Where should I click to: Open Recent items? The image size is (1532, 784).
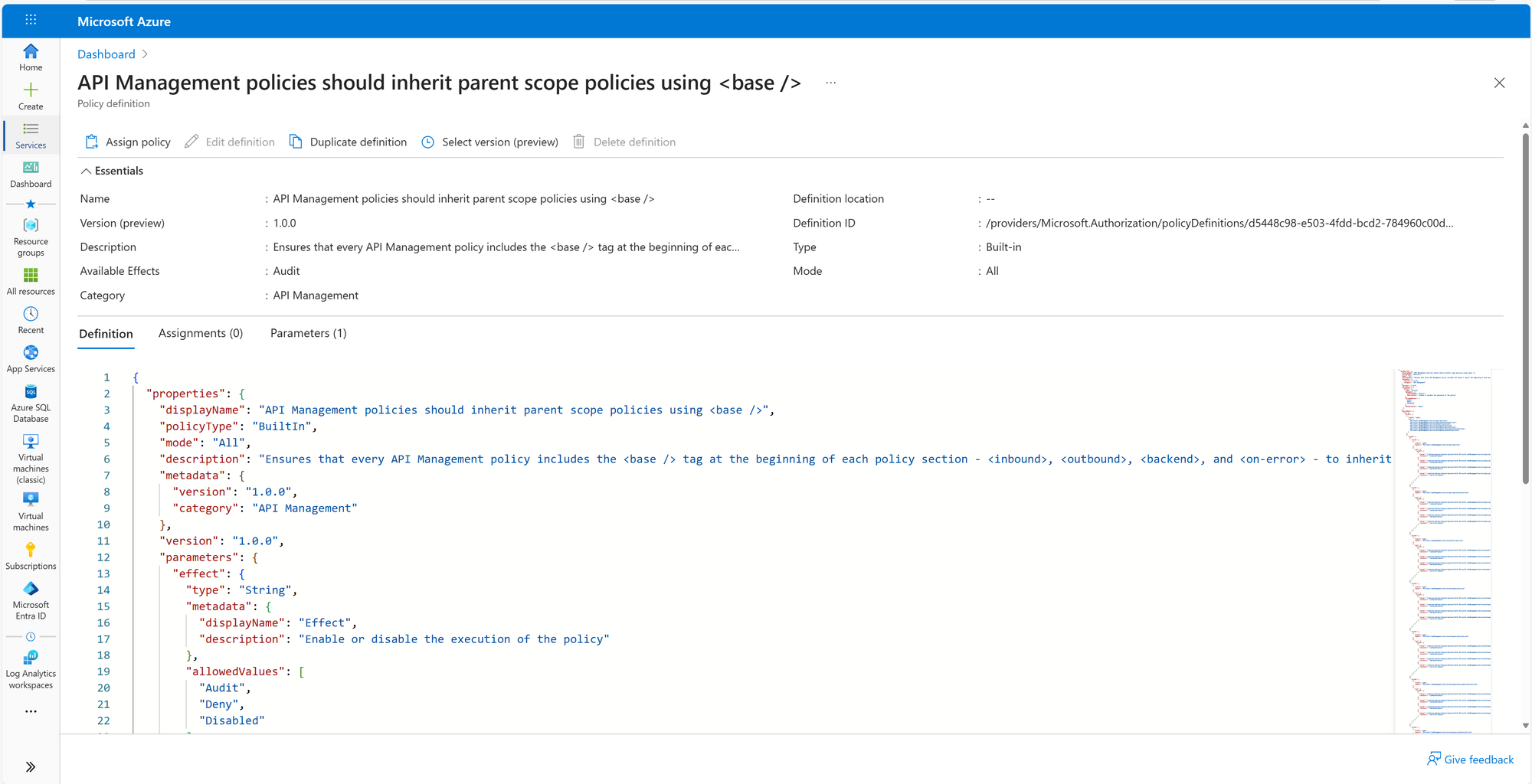pos(31,321)
